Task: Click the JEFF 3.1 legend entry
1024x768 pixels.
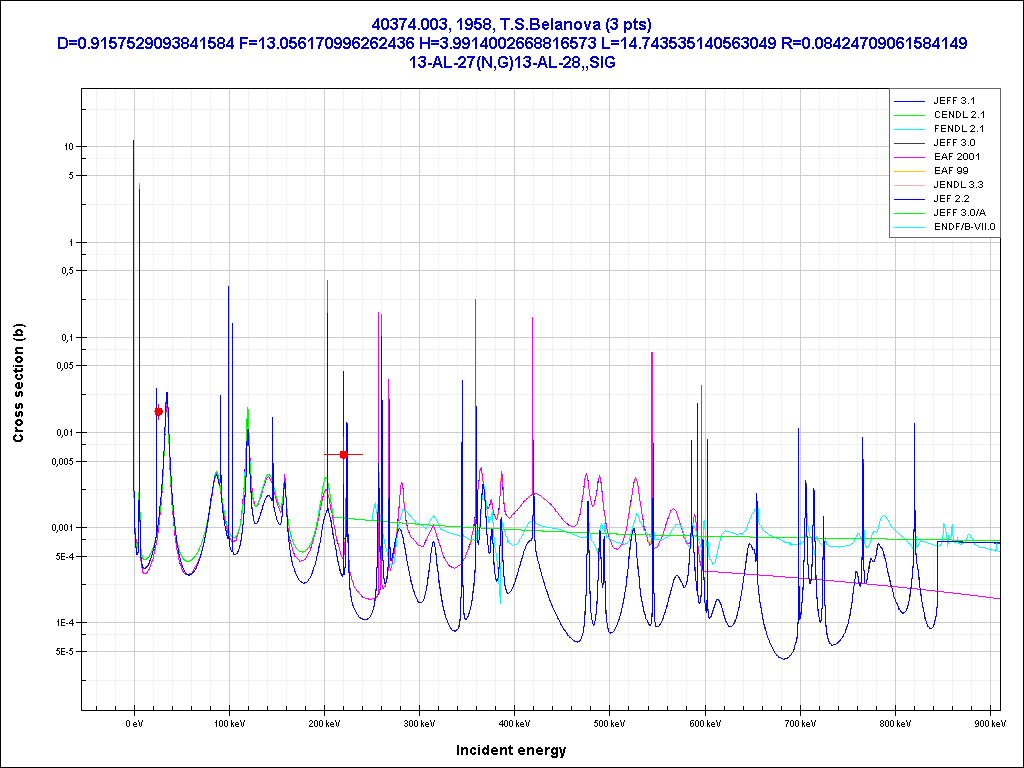Action: [x=953, y=101]
